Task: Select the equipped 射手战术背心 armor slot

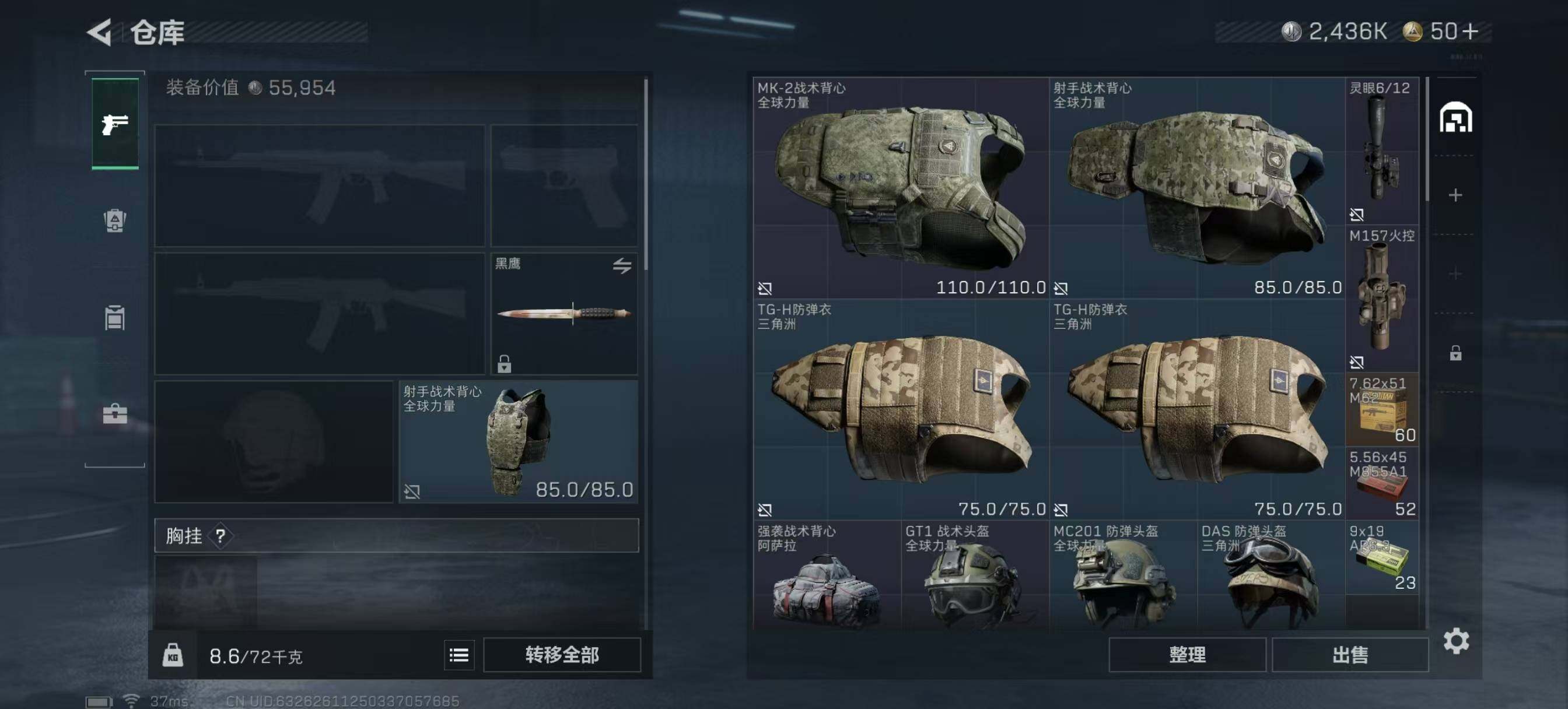Action: pyautogui.click(x=519, y=442)
